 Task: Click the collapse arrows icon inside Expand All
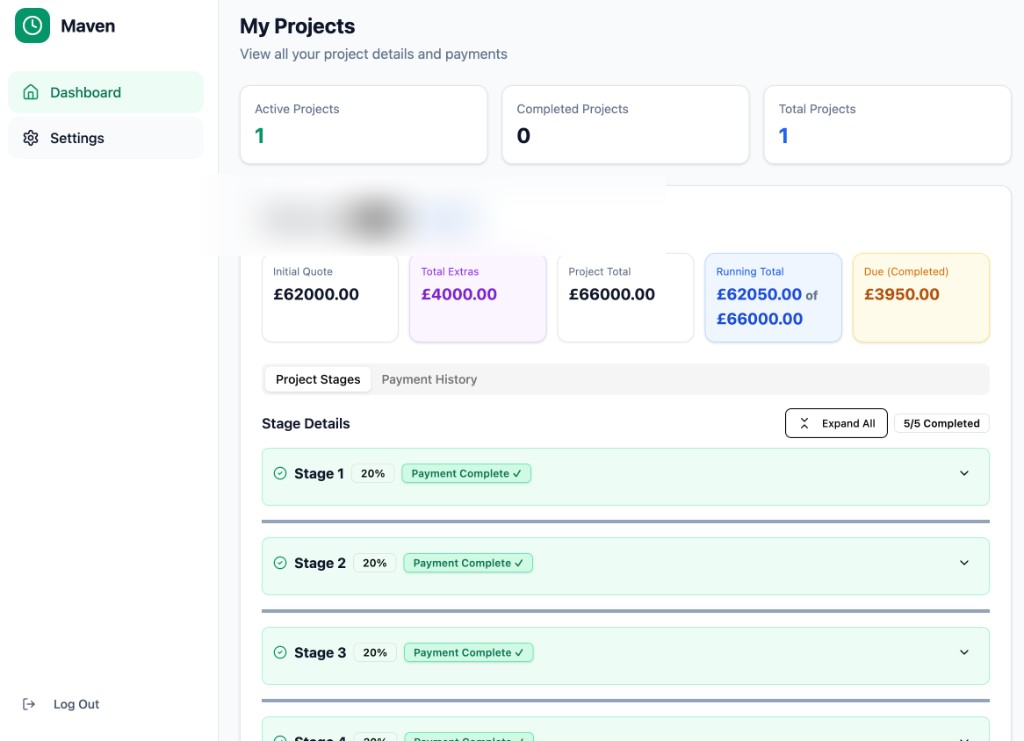[804, 423]
